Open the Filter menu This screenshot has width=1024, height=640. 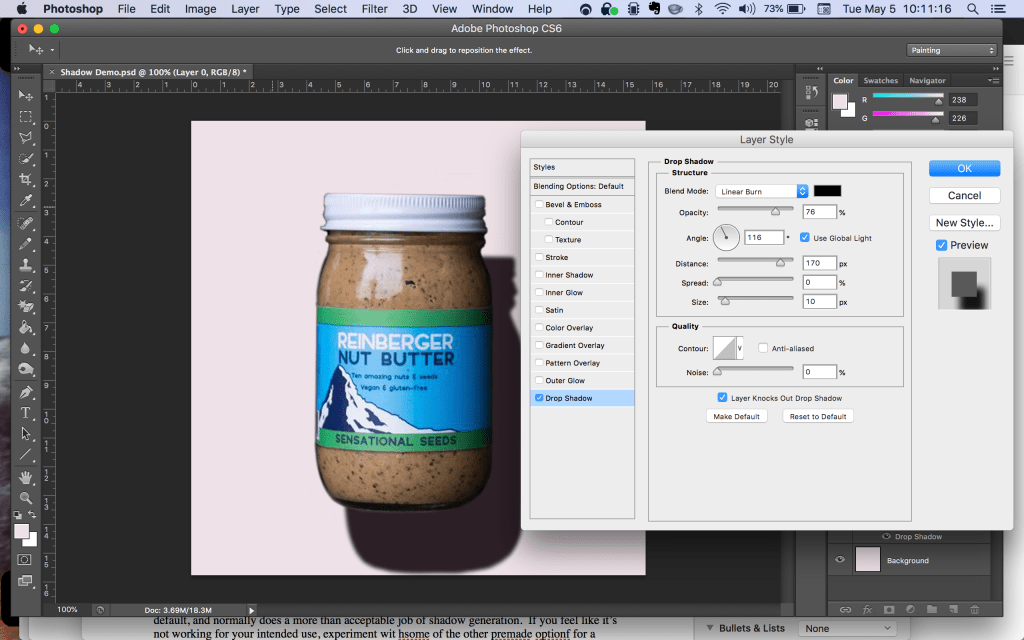point(374,8)
